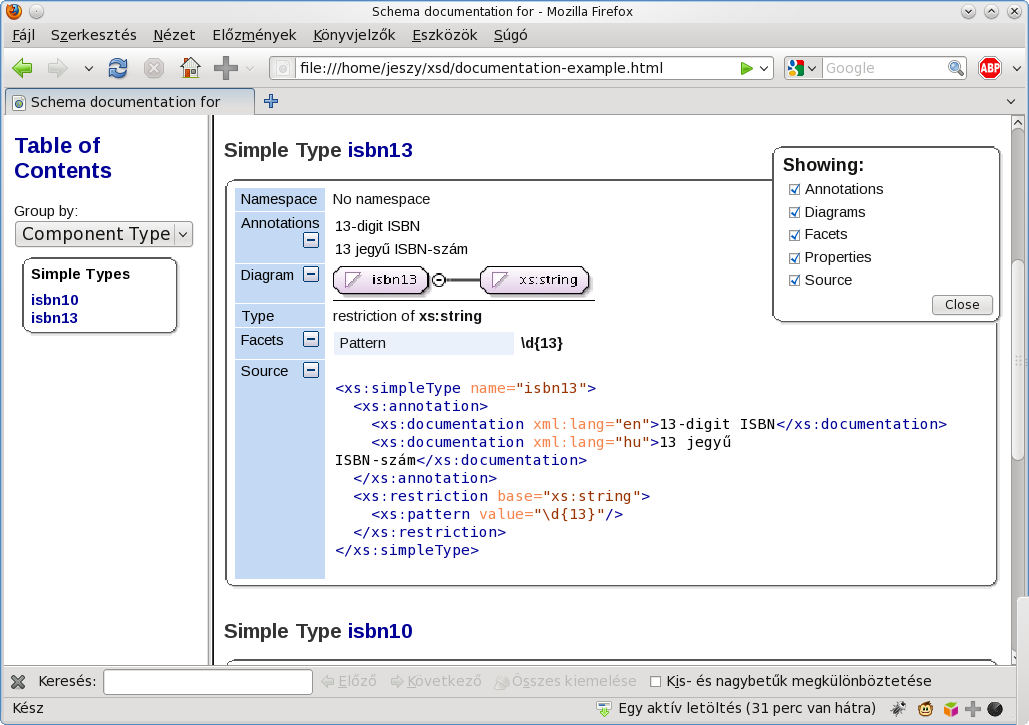This screenshot has width=1029, height=725.
Task: Click the green Back arrow button
Action: (x=22, y=68)
